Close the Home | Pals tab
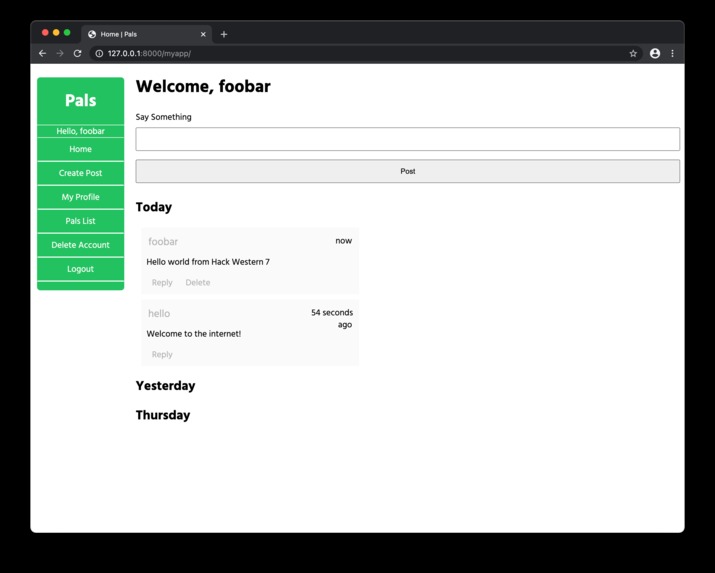Viewport: 715px width, 573px height. point(203,34)
